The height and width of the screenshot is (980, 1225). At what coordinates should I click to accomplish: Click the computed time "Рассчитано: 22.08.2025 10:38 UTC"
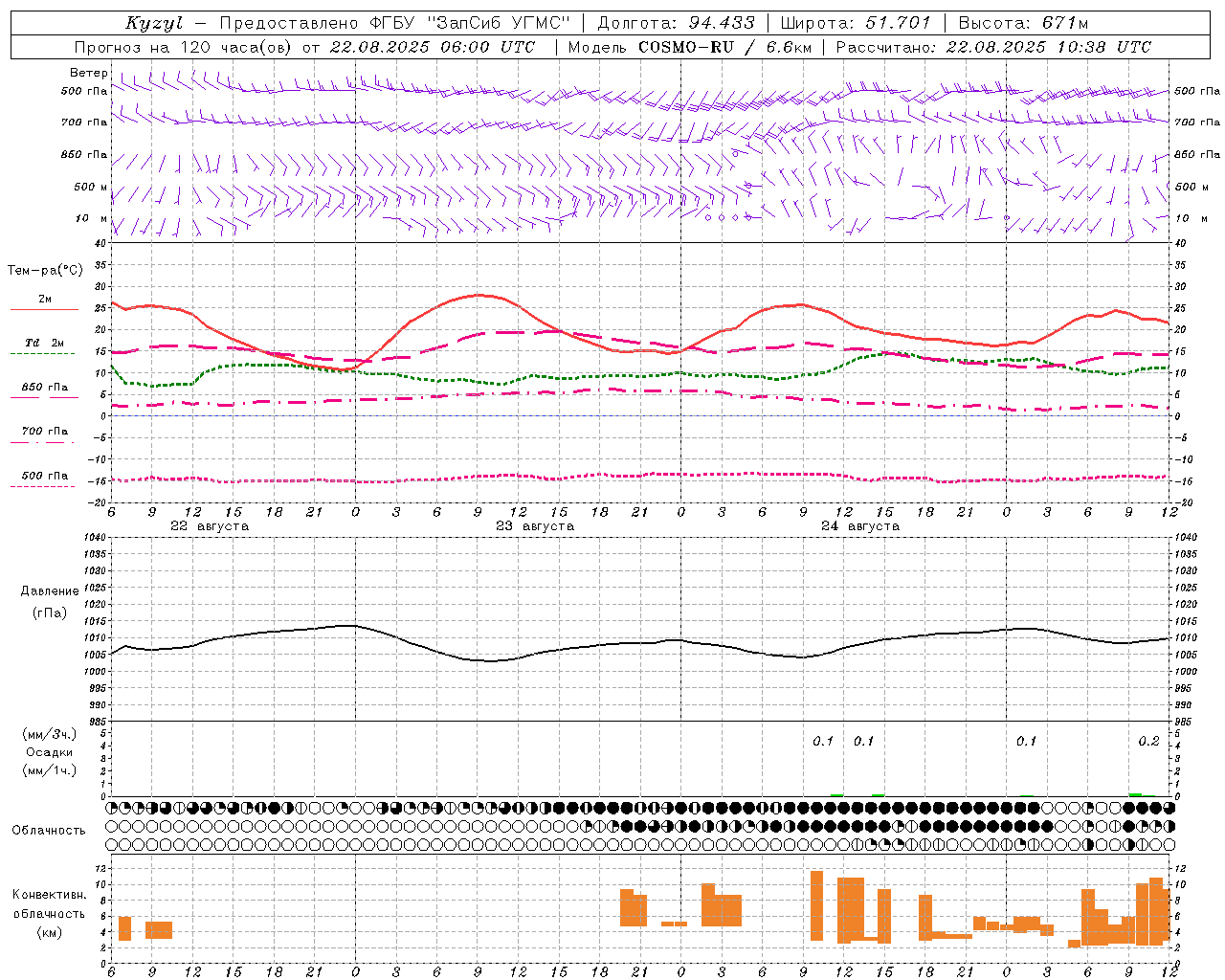coord(993,47)
